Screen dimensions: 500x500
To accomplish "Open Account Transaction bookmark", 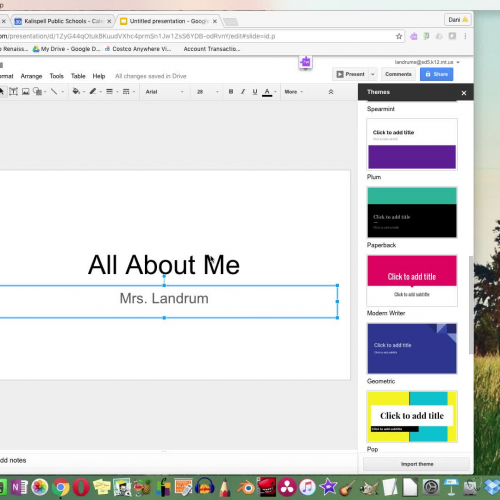I will tap(211, 49).
